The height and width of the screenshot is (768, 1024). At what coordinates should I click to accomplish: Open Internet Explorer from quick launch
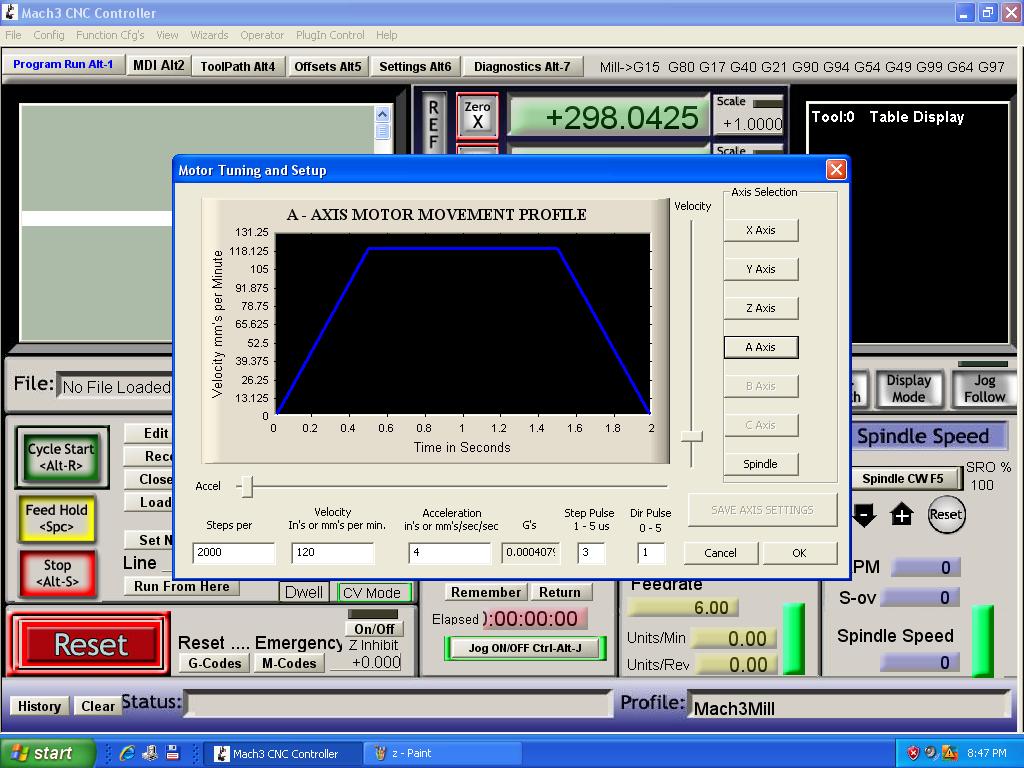coord(127,753)
